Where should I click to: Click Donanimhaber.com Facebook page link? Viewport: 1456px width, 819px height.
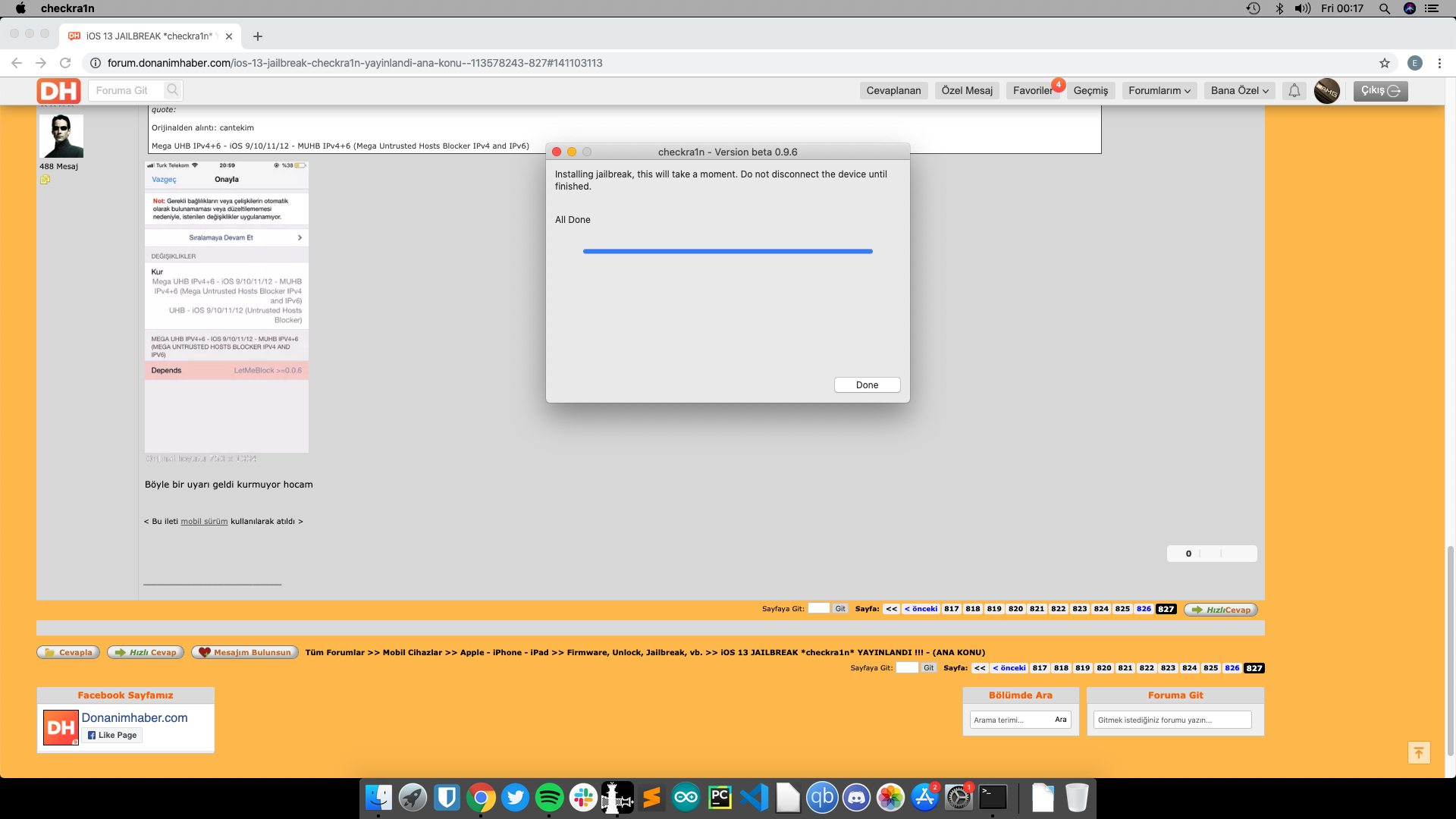pos(134,717)
